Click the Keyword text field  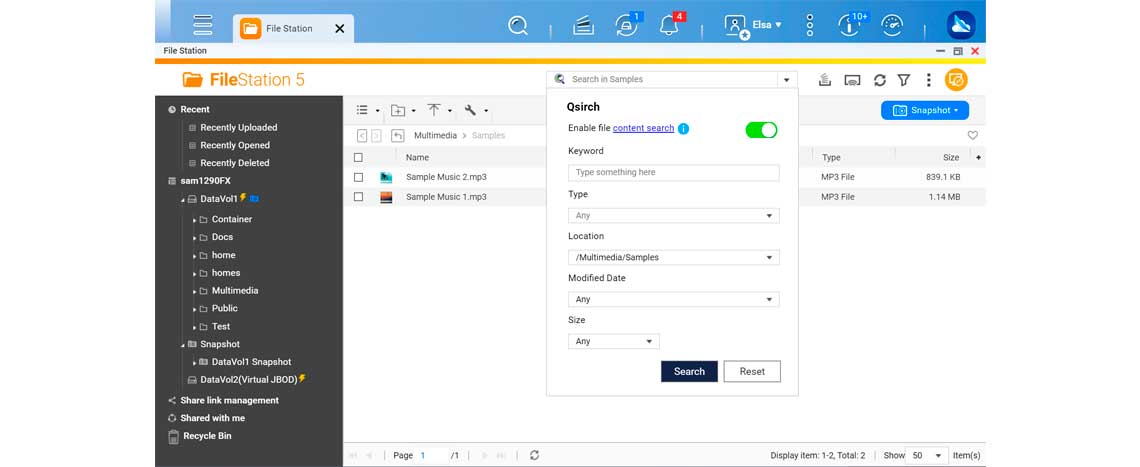673,172
